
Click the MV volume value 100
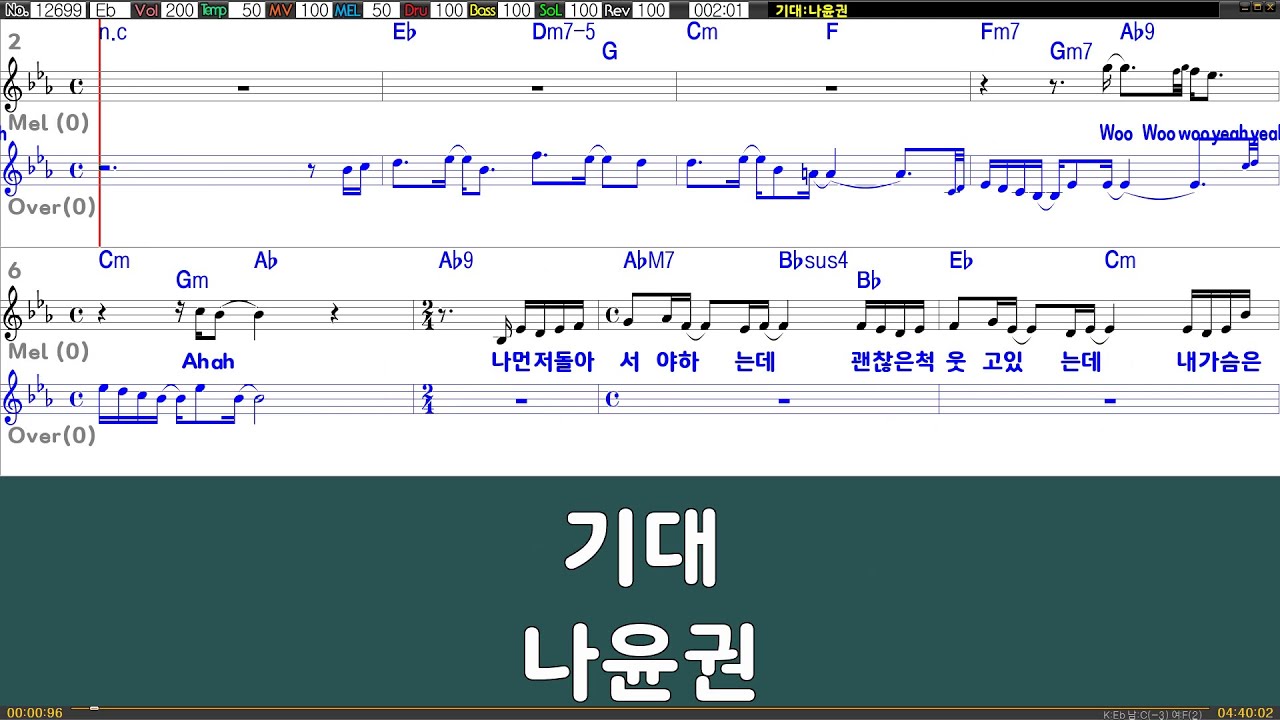[314, 10]
